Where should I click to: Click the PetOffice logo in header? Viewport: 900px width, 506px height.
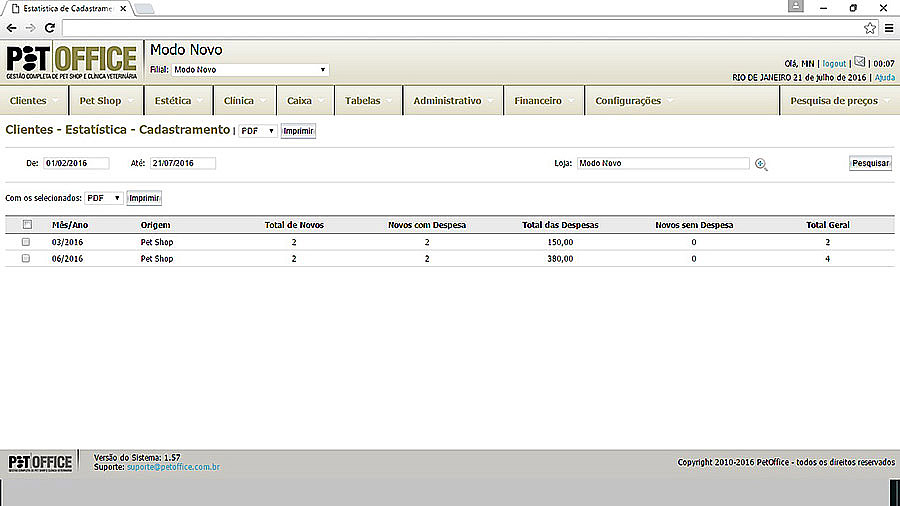(71, 62)
